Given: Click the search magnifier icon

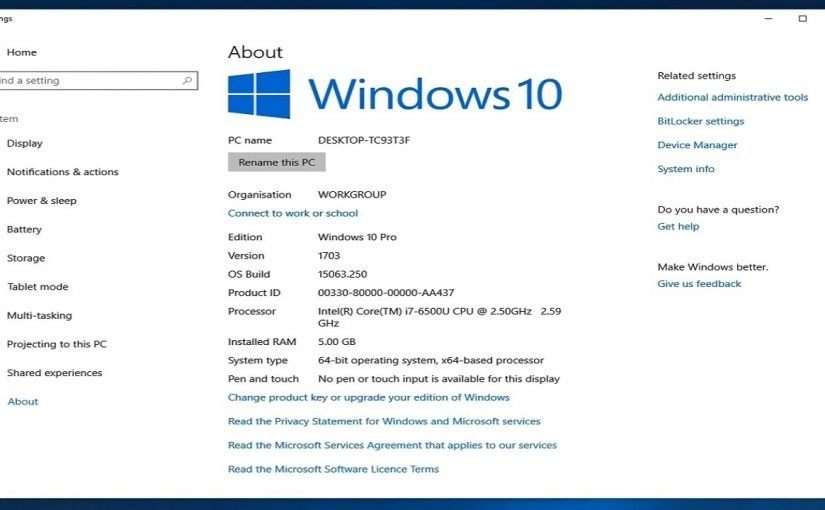Looking at the screenshot, I should (187, 81).
